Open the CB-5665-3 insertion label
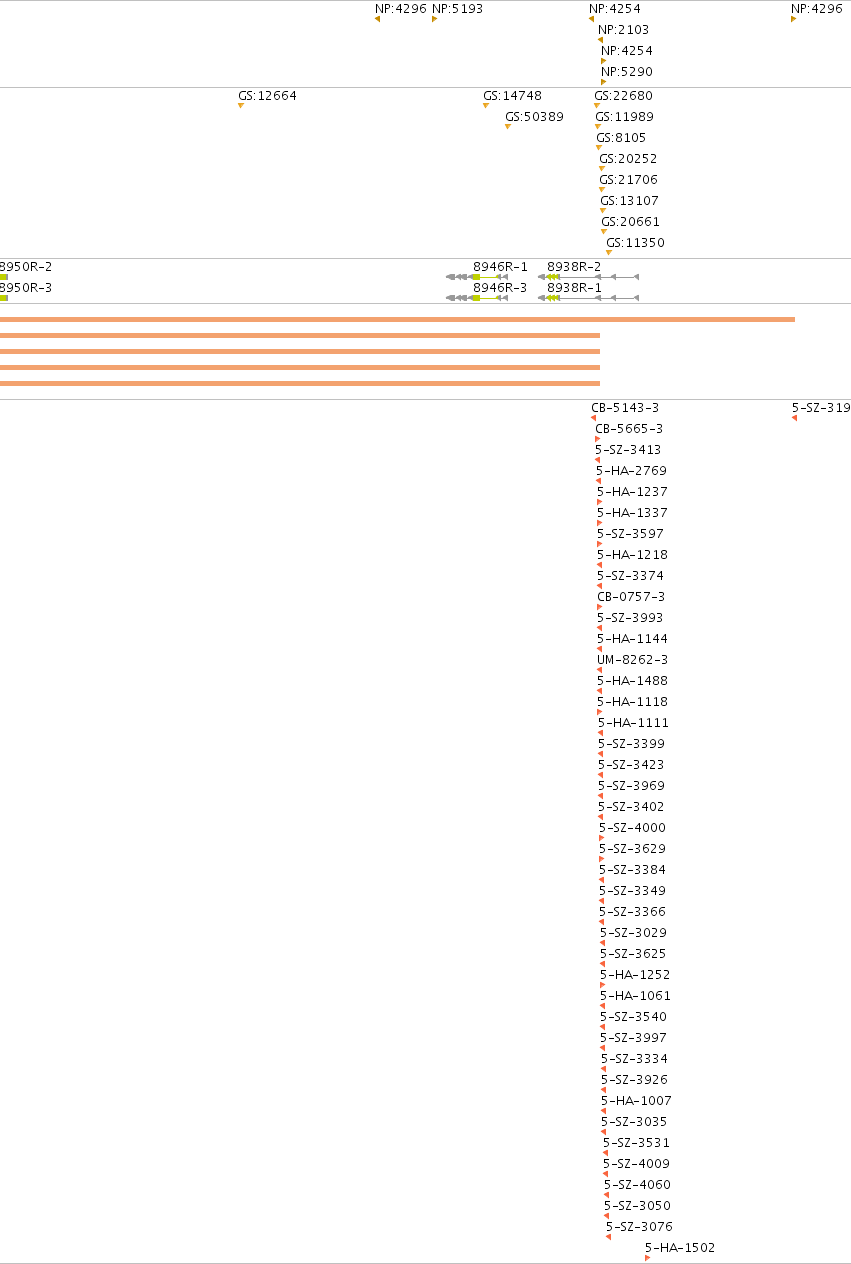This screenshot has height=1264, width=851. tap(629, 429)
